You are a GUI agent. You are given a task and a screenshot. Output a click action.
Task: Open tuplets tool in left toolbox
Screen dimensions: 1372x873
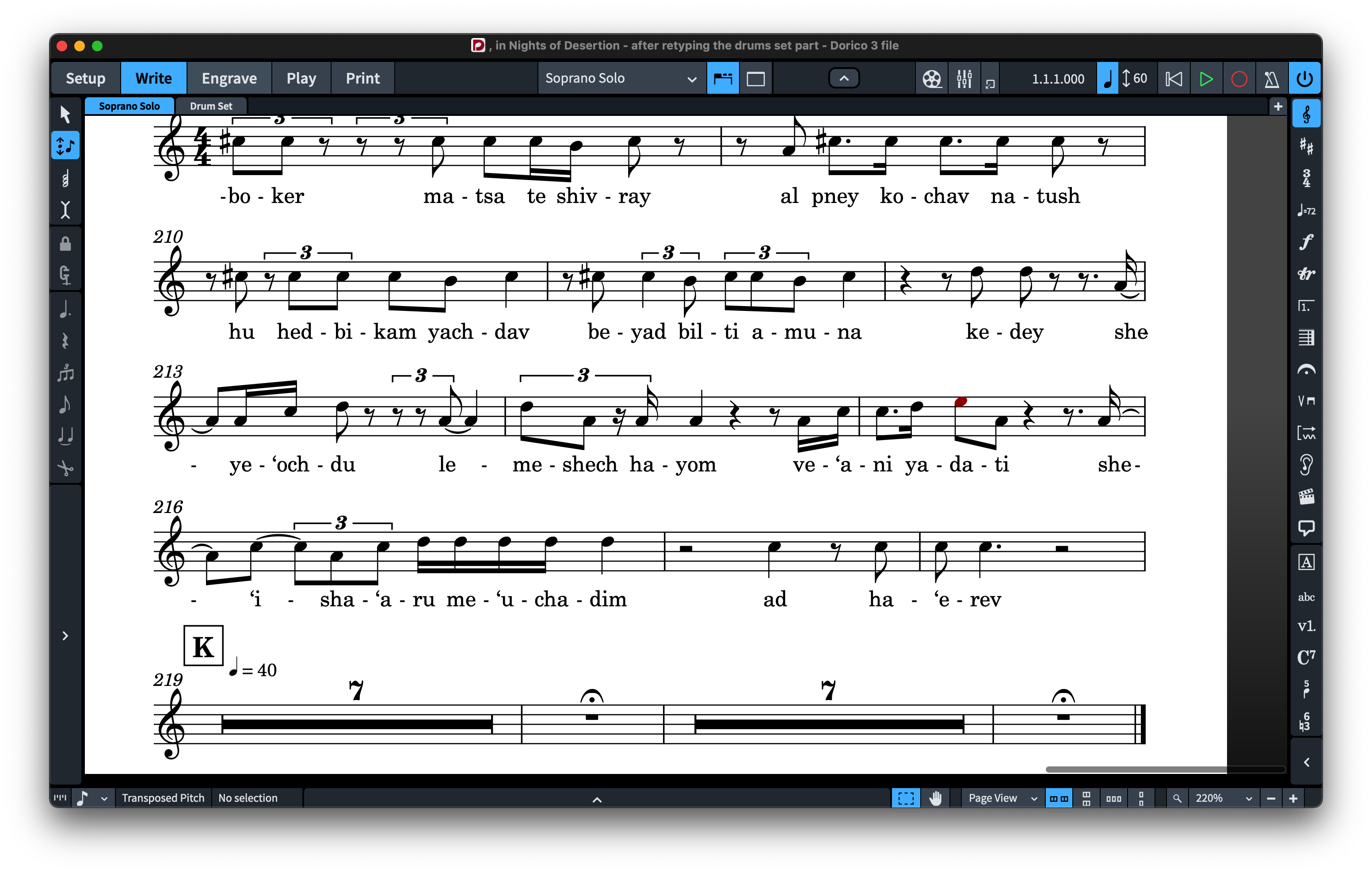[65, 374]
